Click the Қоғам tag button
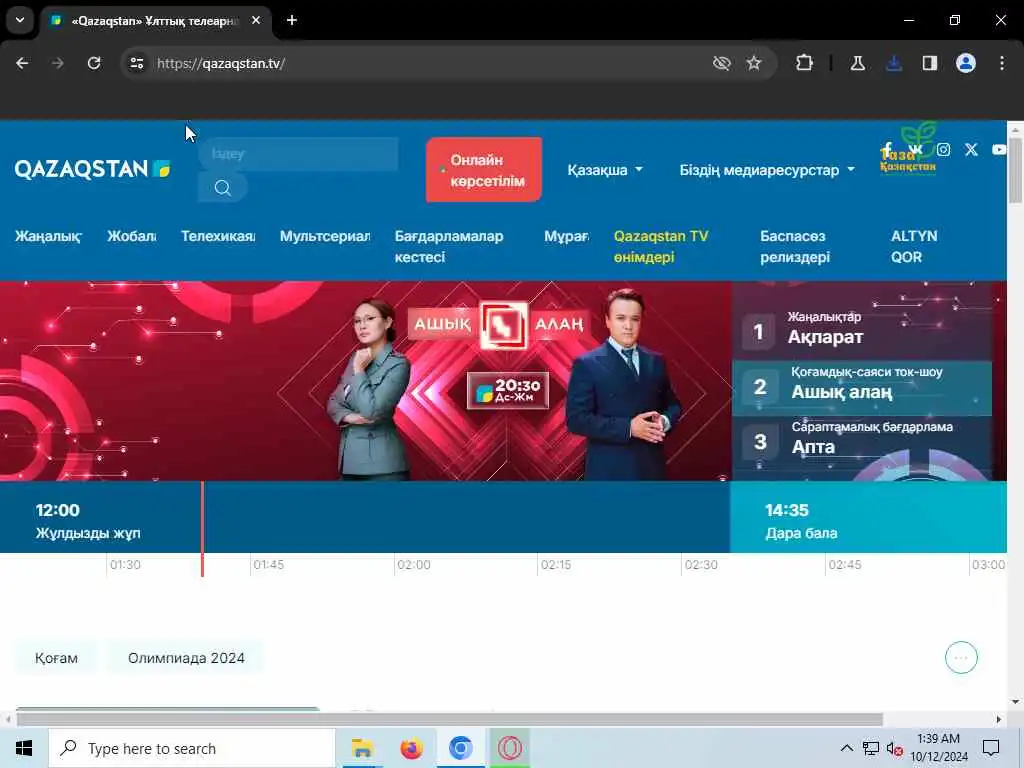This screenshot has width=1024, height=768. [56, 658]
